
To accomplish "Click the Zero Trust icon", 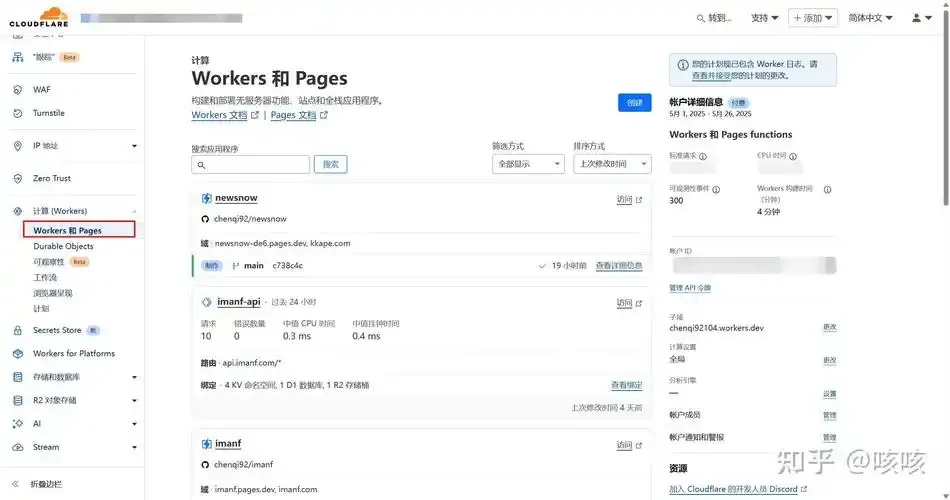I will click(18, 179).
